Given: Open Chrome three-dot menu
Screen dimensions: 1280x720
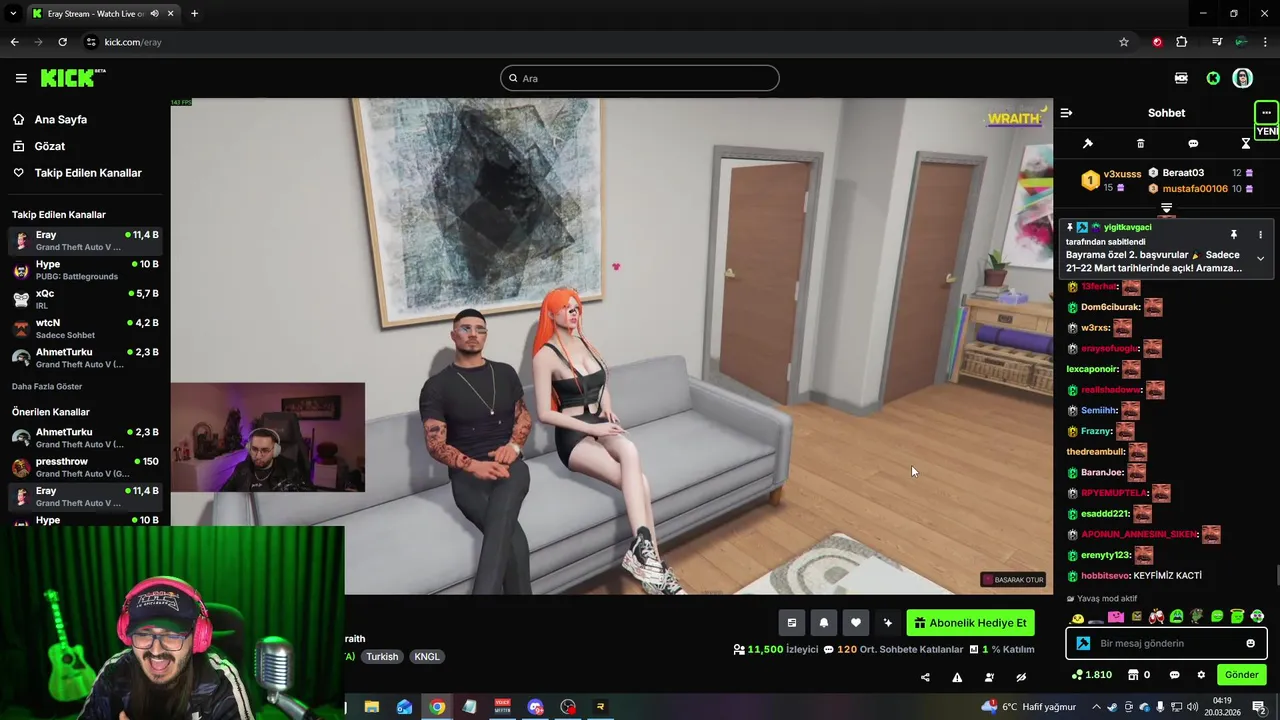Looking at the screenshot, I should click(1266, 42).
